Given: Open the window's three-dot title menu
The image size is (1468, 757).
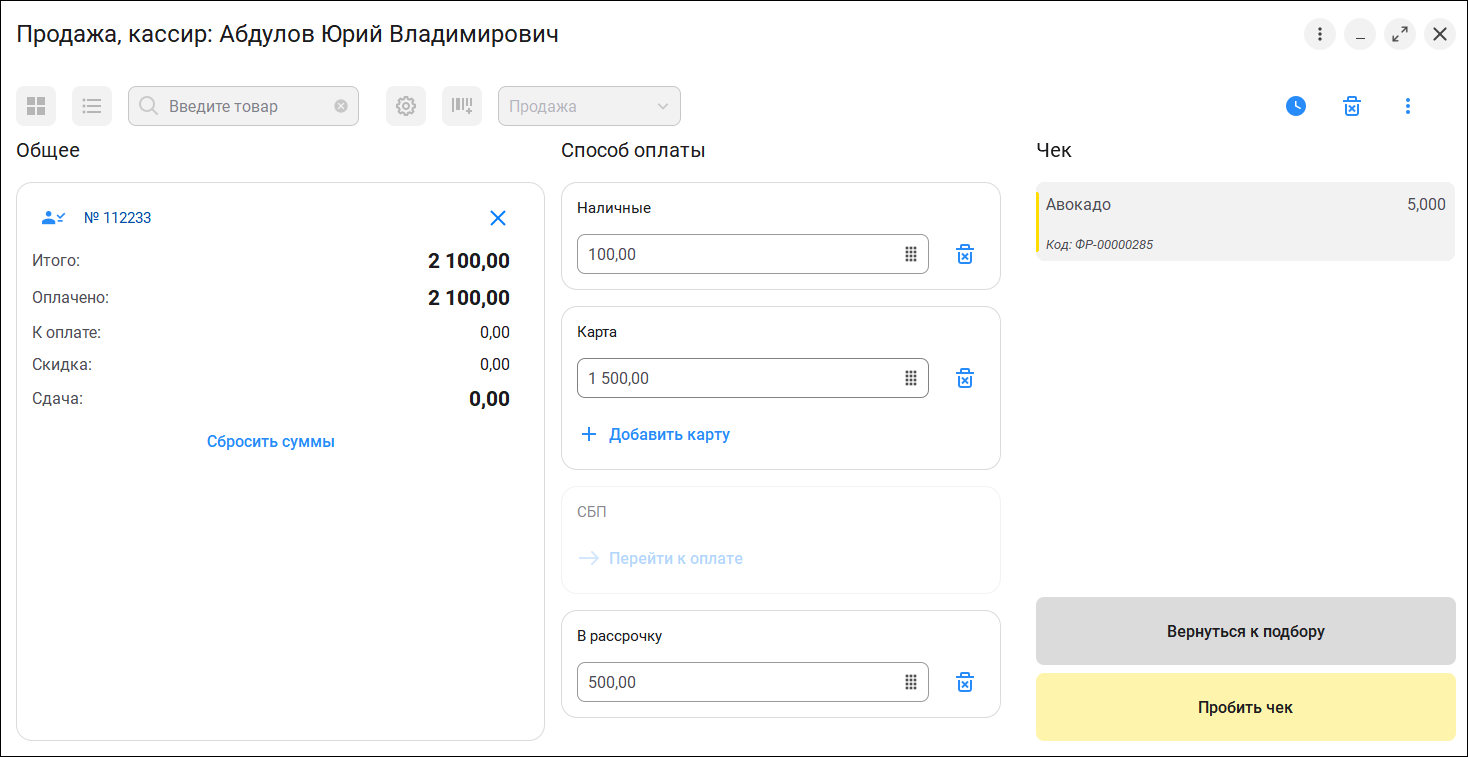Looking at the screenshot, I should 1320,35.
